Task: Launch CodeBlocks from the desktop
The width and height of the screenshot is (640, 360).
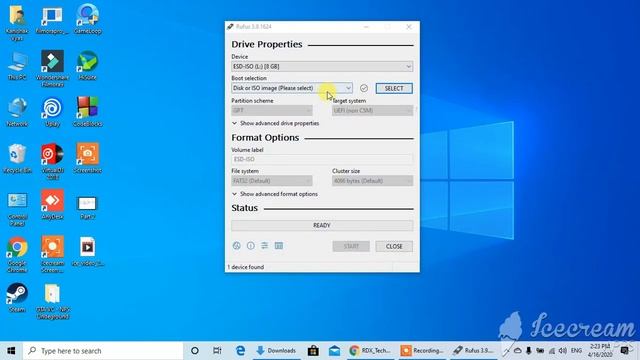Action: (x=87, y=112)
